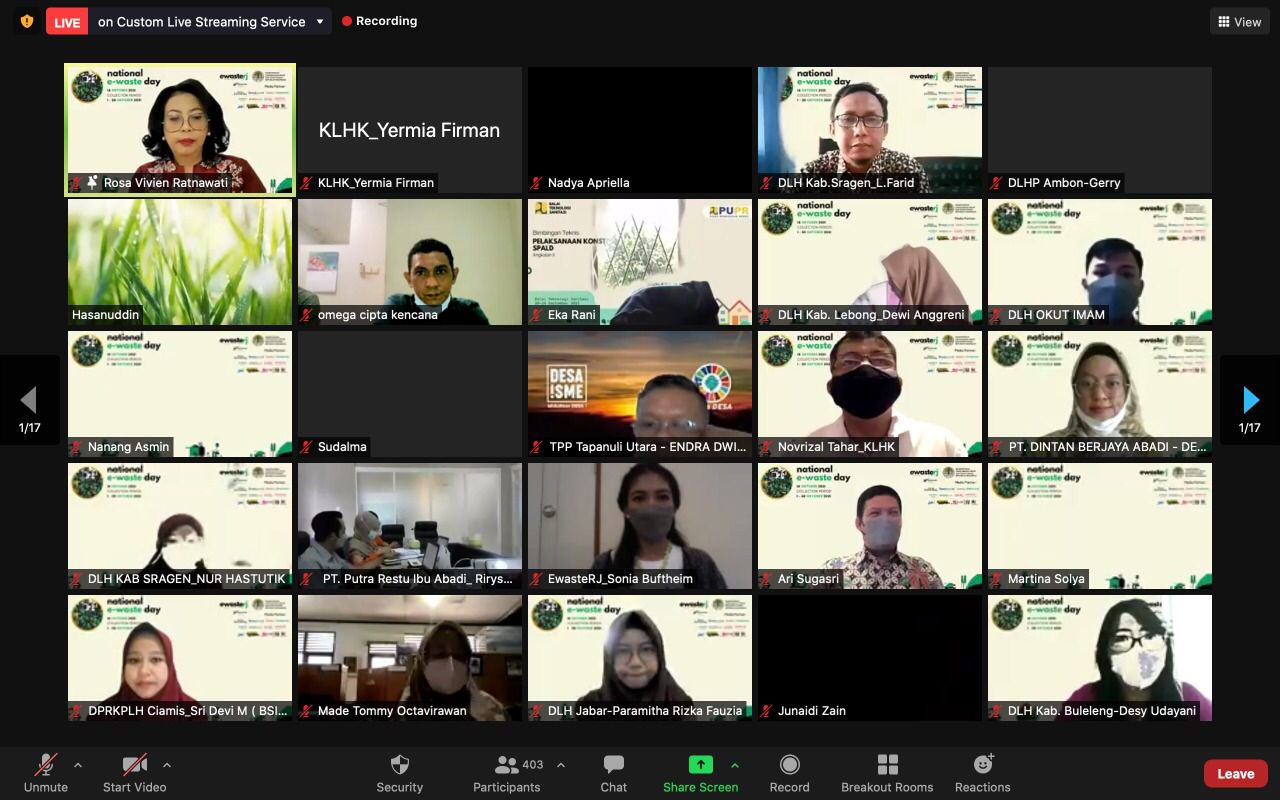The image size is (1280, 800).
Task: Open the Custom Live Streaming Service dropdown
Action: tap(320, 20)
